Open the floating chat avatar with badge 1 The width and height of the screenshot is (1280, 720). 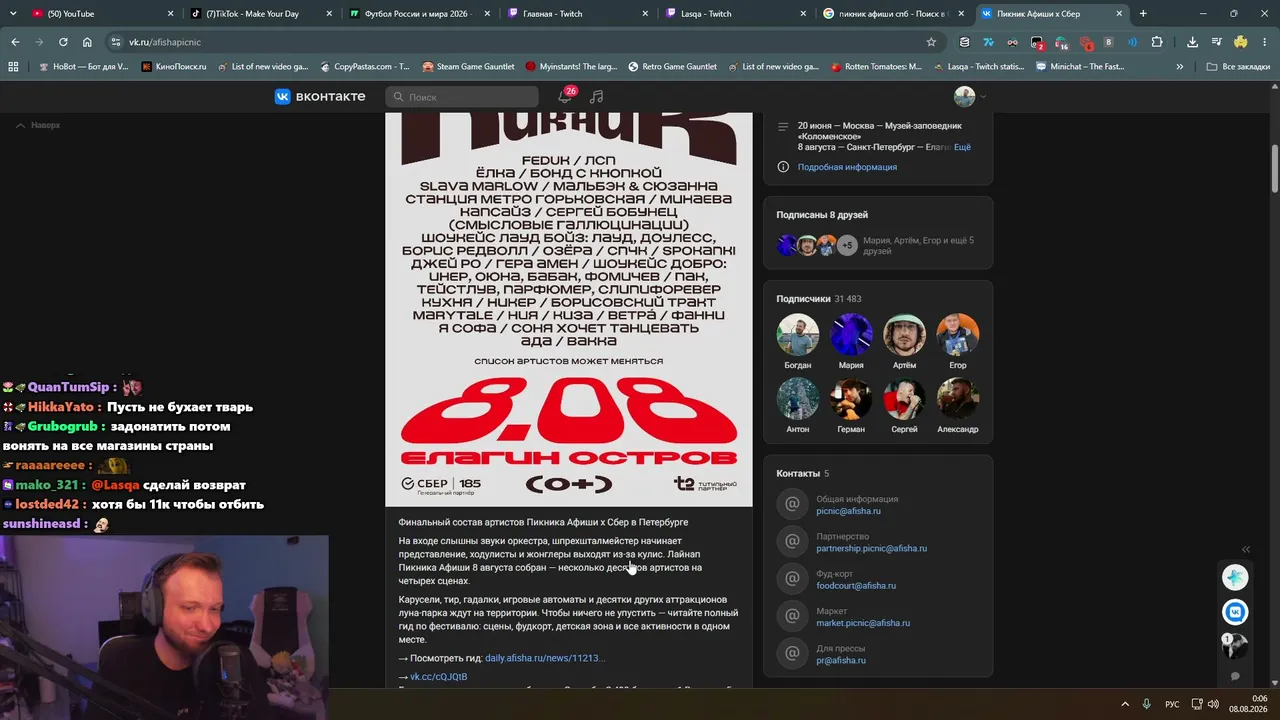pyautogui.click(x=1235, y=645)
